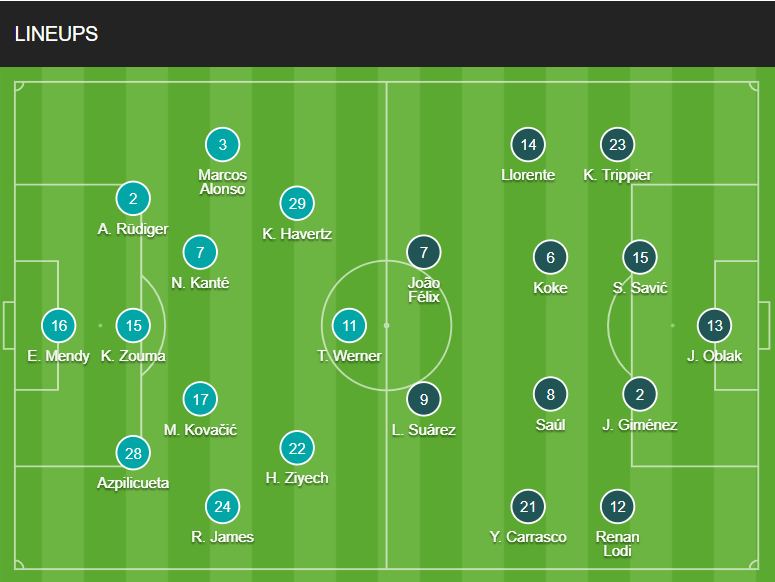Open N. Kanté's number 7 player icon
The width and height of the screenshot is (775, 582).
pyautogui.click(x=200, y=252)
